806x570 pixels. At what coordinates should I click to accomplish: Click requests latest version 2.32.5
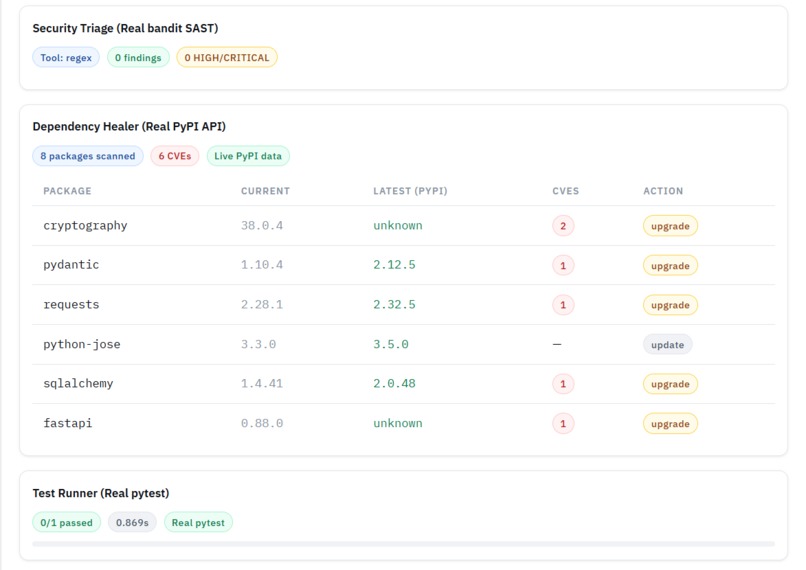point(394,304)
